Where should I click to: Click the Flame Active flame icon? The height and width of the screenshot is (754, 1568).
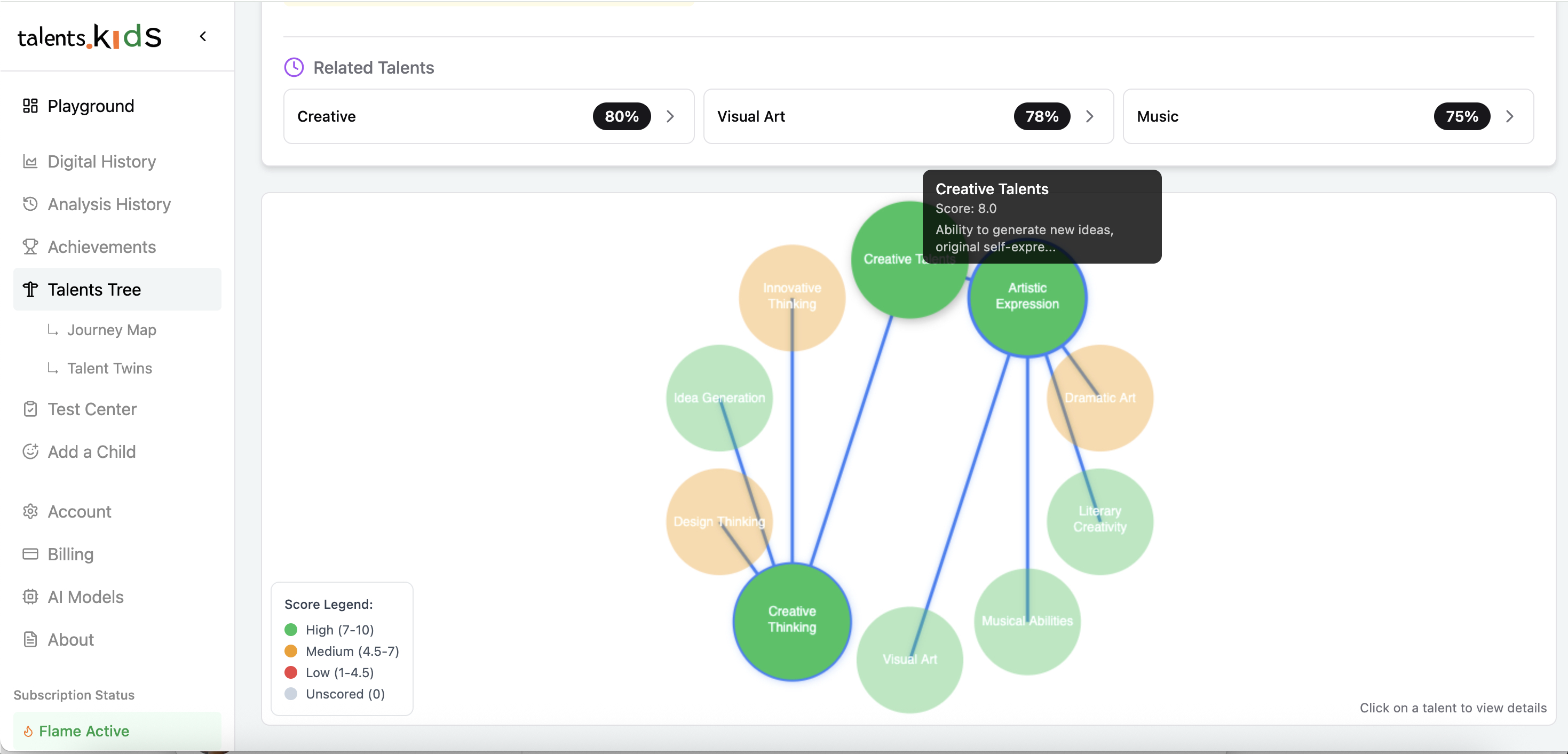coord(28,731)
